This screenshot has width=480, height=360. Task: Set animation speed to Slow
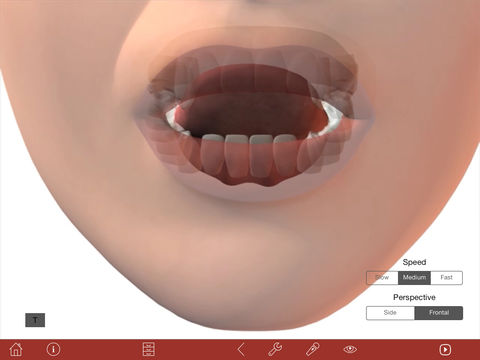click(x=382, y=278)
